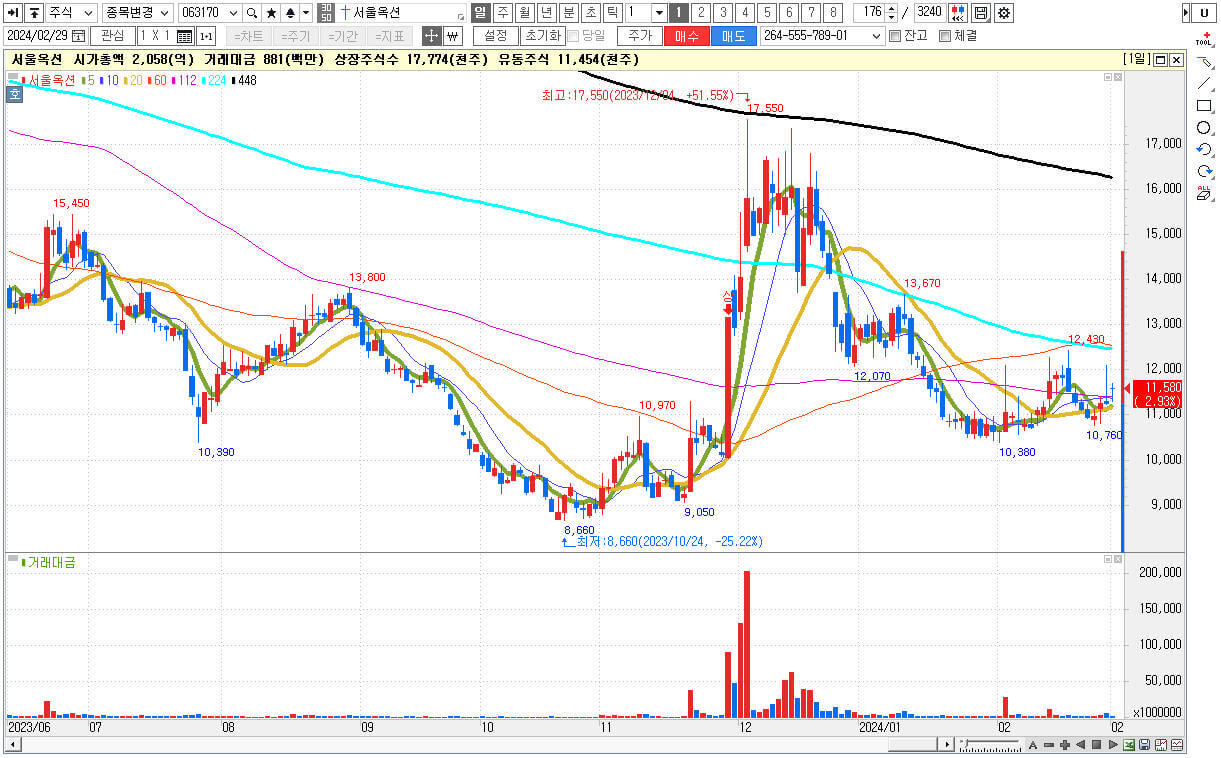Select the circle drawing tool on right toolbar
This screenshot has height=758, width=1221.
[x=1204, y=128]
